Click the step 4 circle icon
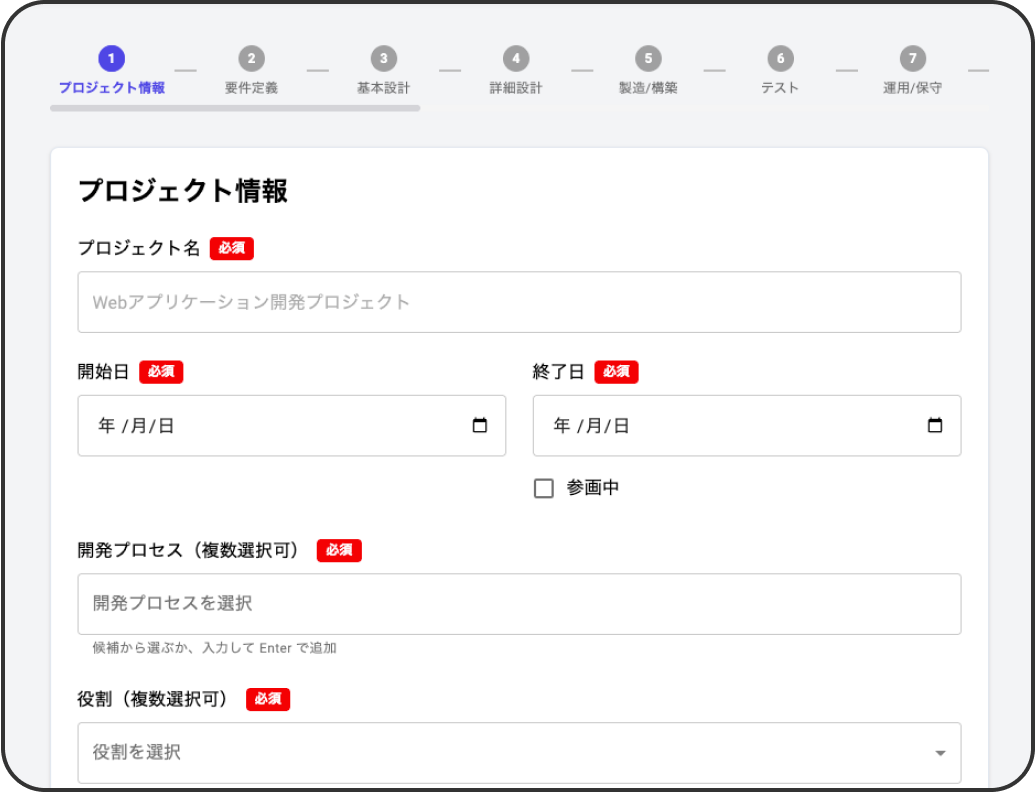Screen dimensions: 1036x792 515,59
